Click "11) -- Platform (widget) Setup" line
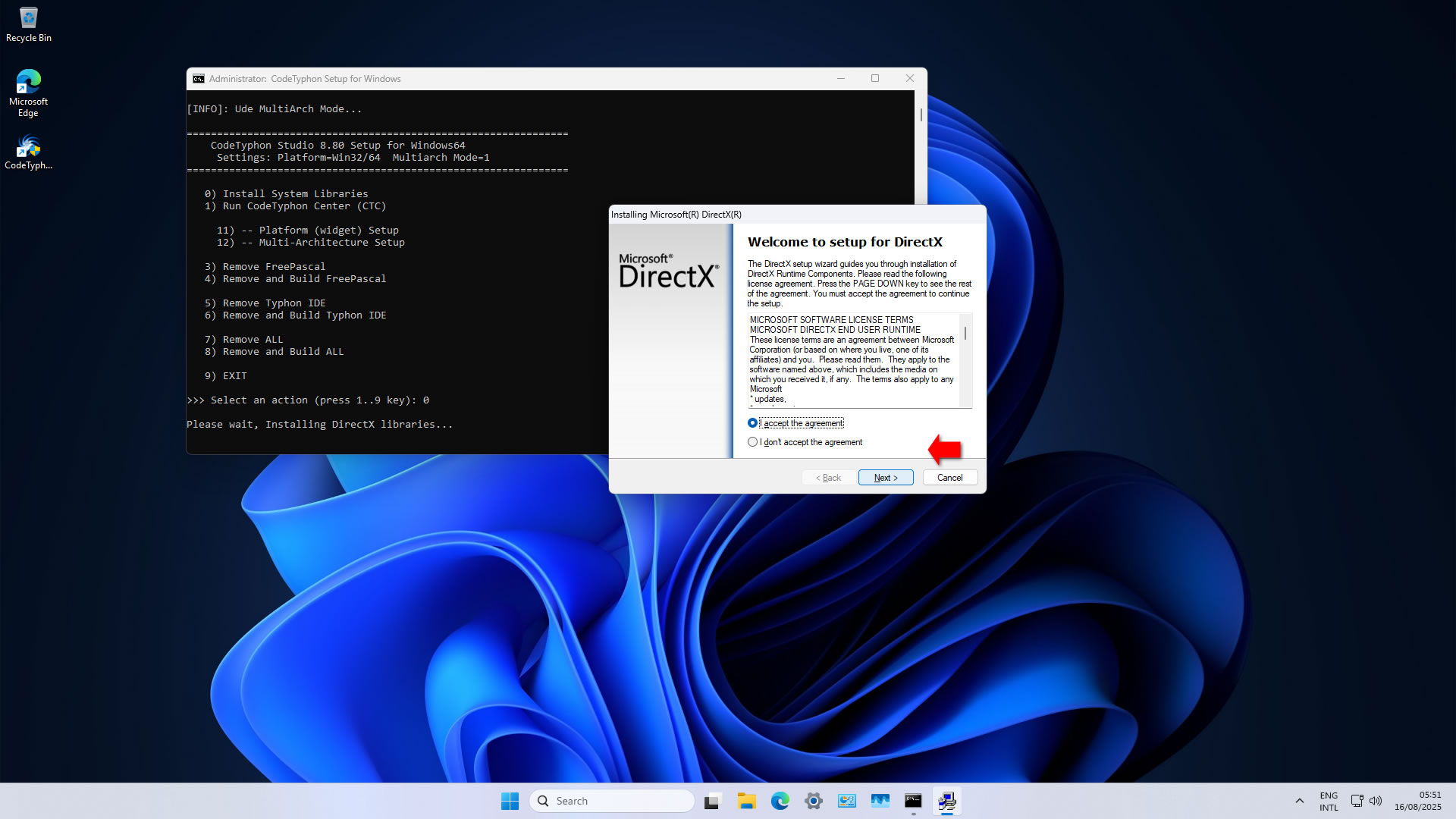Image resolution: width=1456 pixels, height=819 pixels. (x=307, y=231)
